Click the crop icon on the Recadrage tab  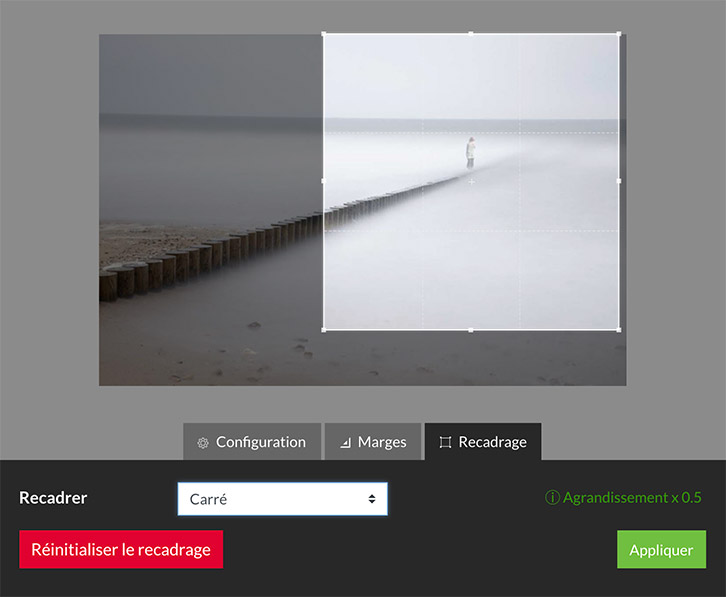coord(445,443)
